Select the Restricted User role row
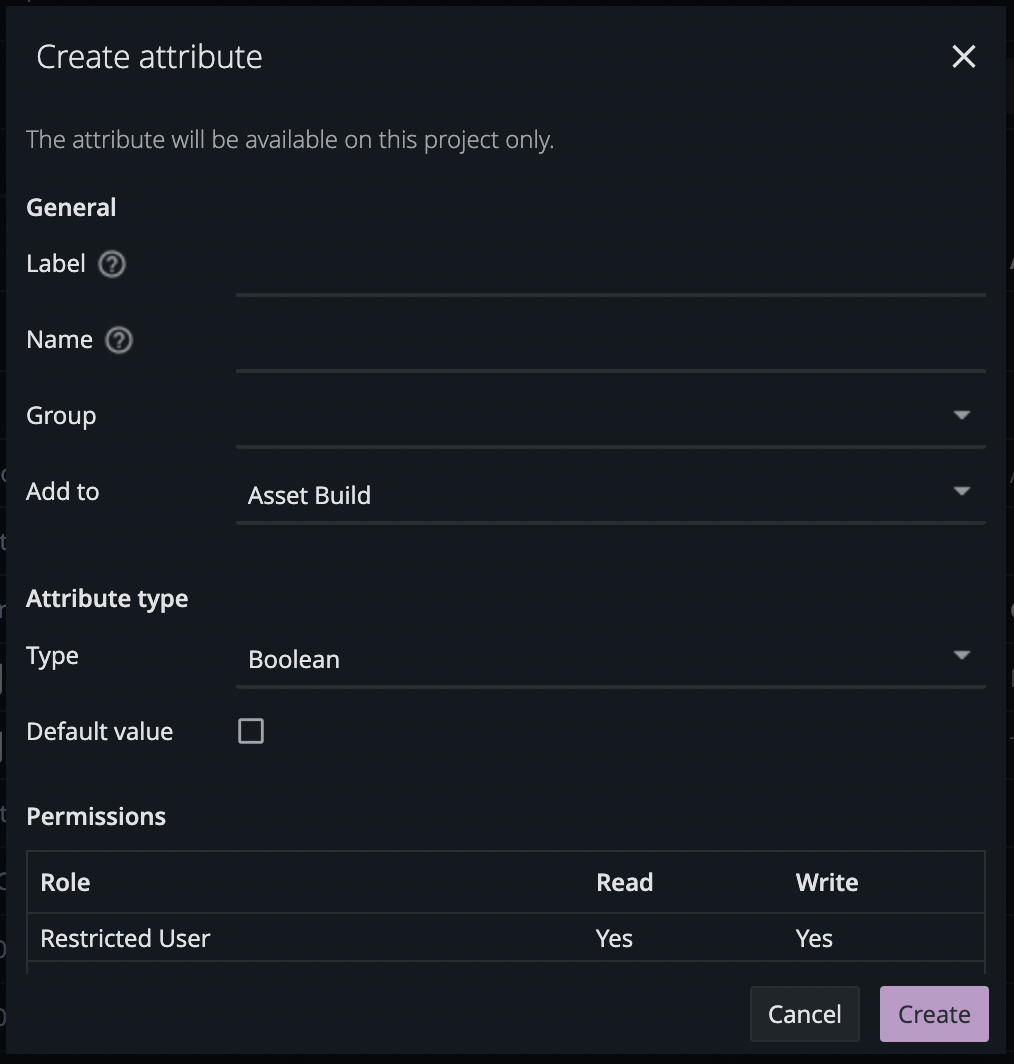 pyautogui.click(x=506, y=938)
